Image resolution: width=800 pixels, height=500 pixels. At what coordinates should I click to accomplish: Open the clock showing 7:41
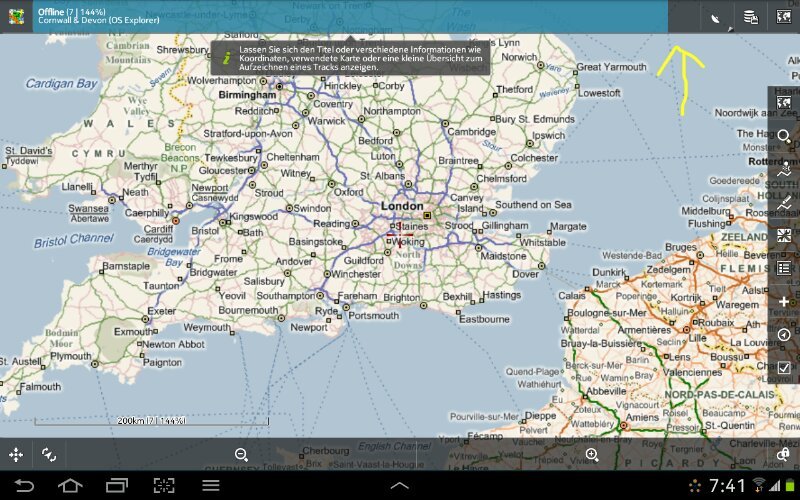(727, 485)
